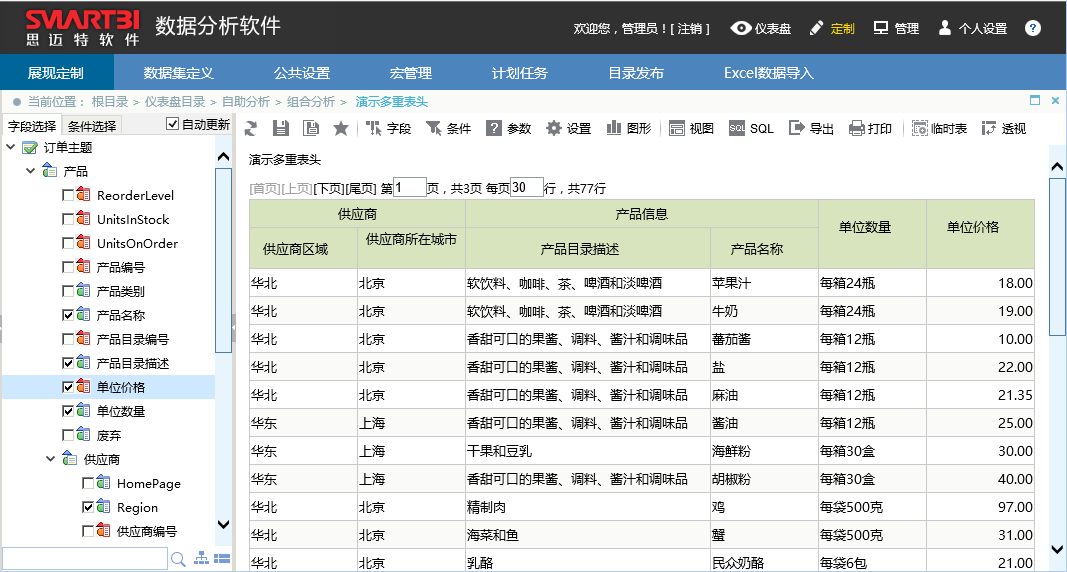Open the 参数 parameters tool
The height and width of the screenshot is (572, 1067).
[x=508, y=129]
